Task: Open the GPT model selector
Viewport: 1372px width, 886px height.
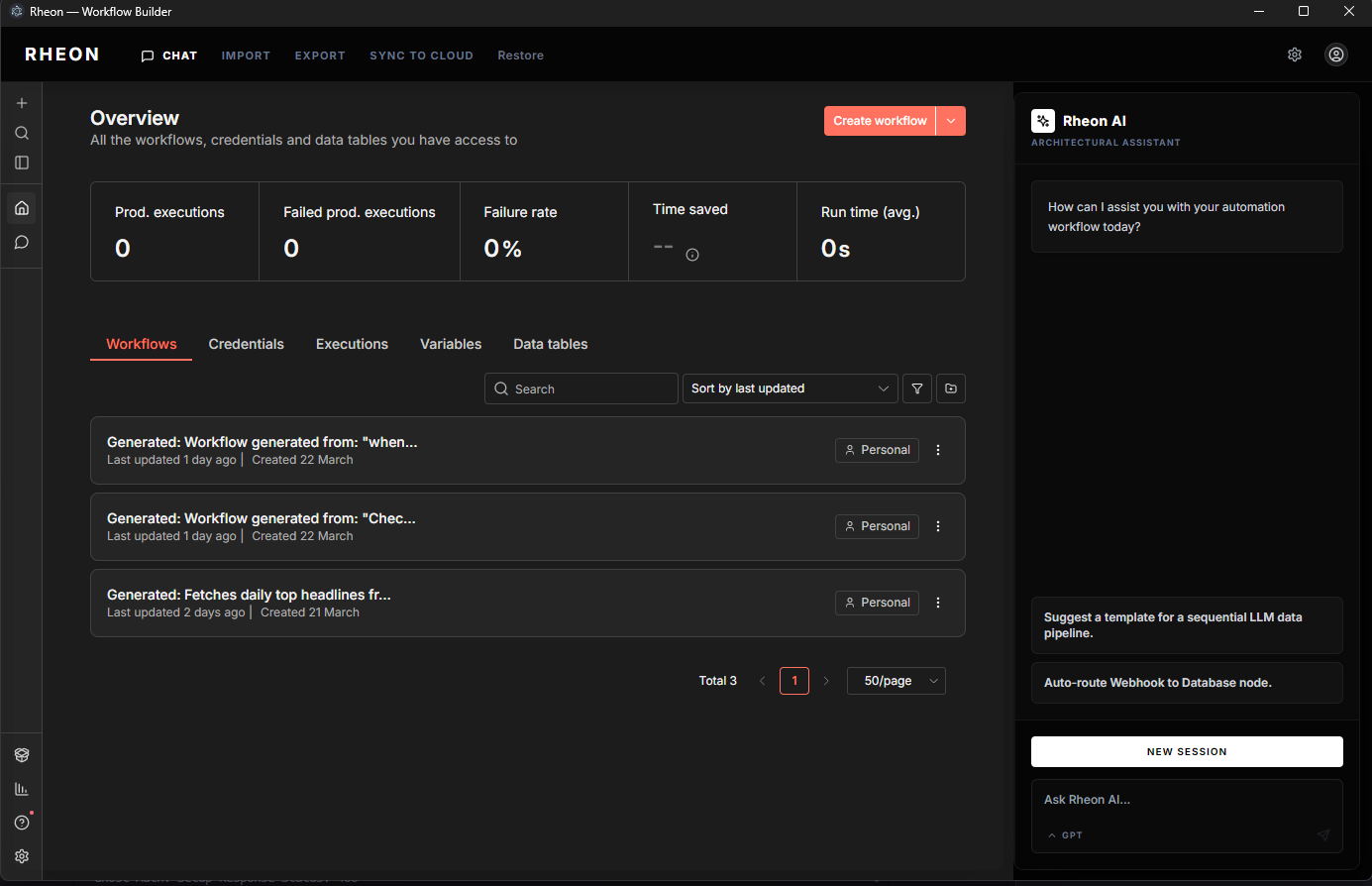Action: click(1065, 835)
